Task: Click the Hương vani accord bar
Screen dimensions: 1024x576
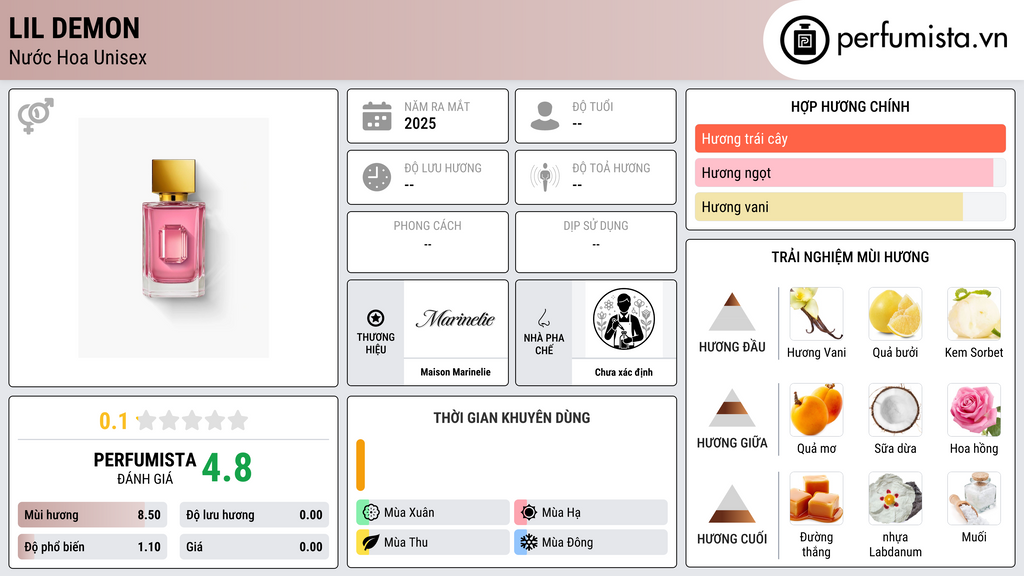Action: tap(850, 206)
